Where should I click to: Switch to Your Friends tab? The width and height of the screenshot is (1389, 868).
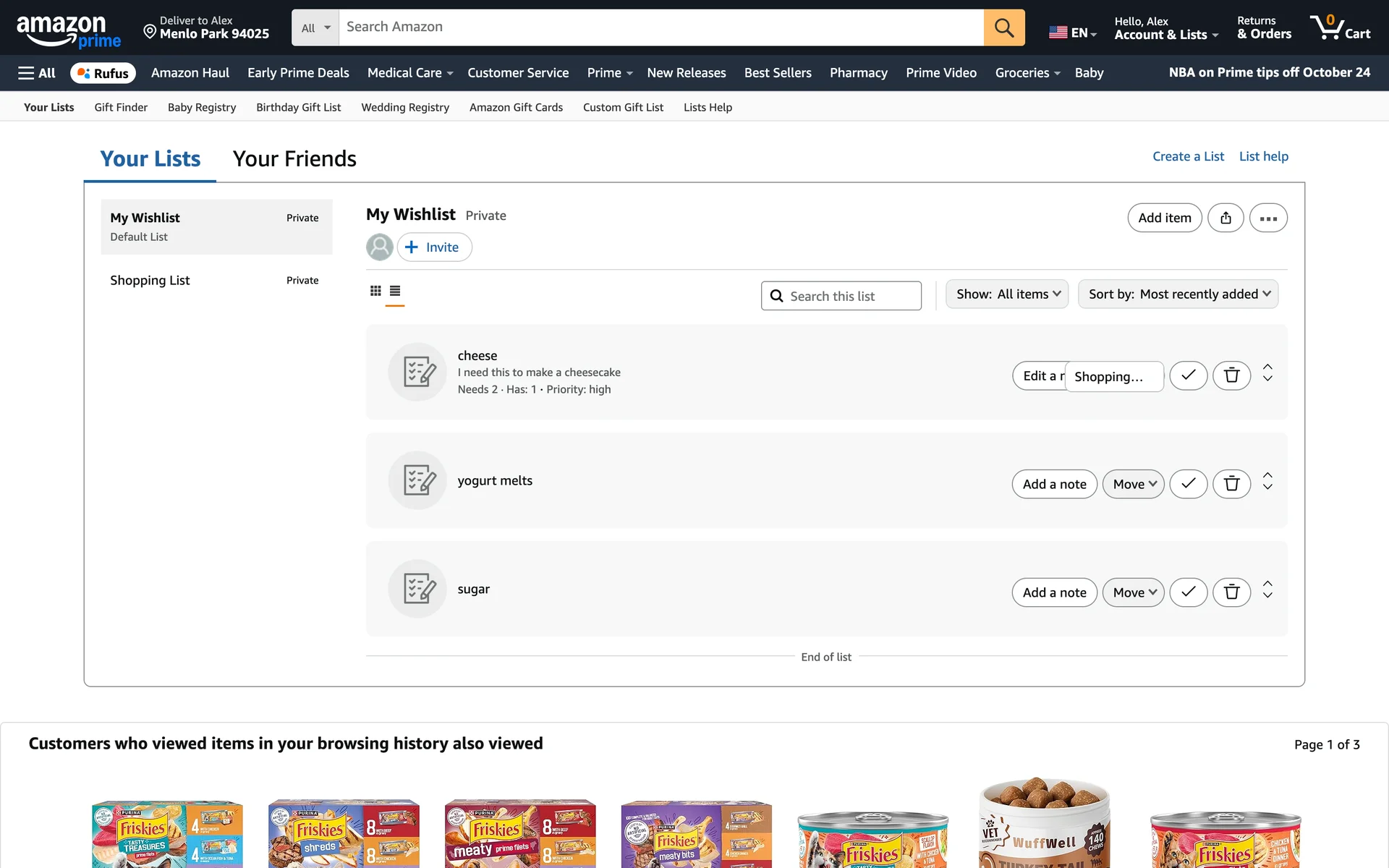point(294,159)
